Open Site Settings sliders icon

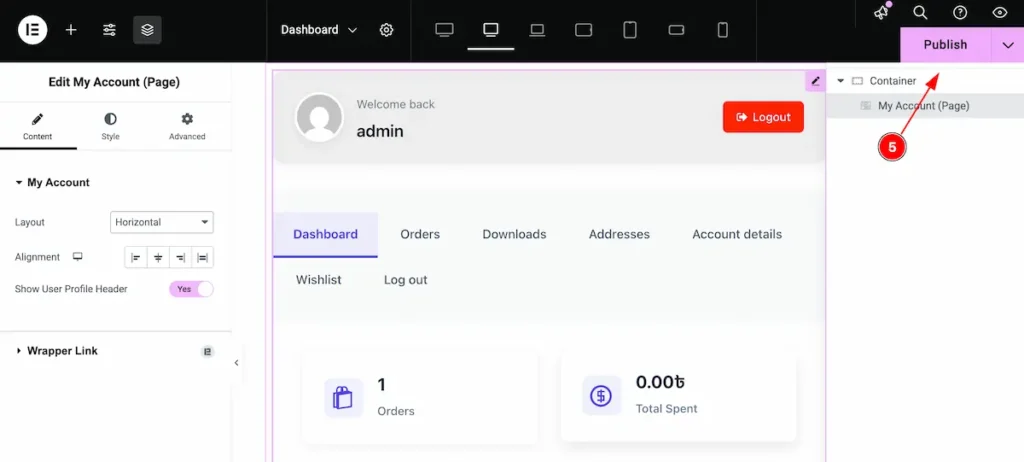109,30
